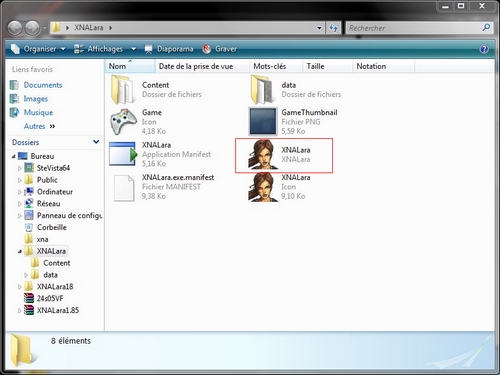Expand the Public tree node

pyautogui.click(x=20, y=180)
